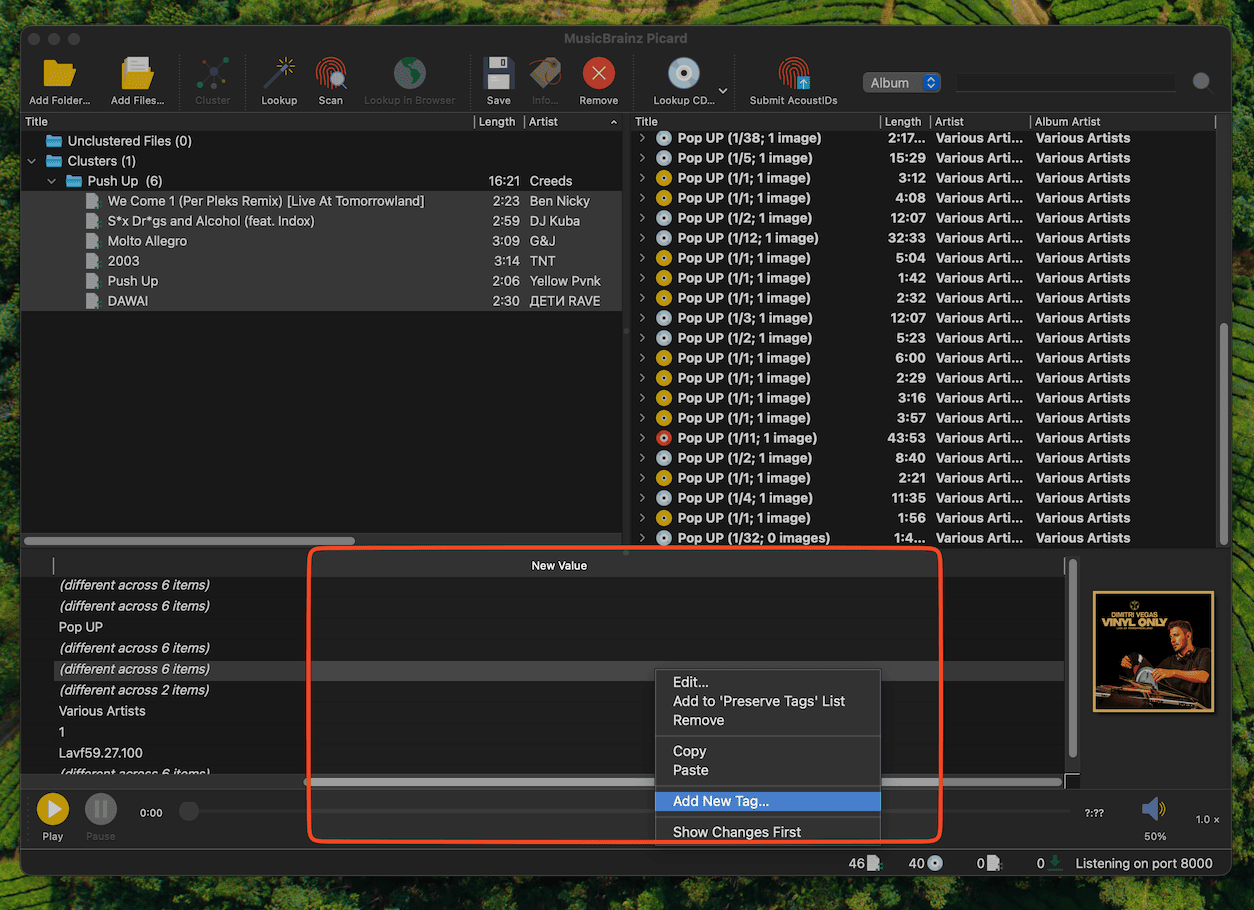Choose Add New Tag from context menu
Viewport: 1254px width, 910px height.
click(x=721, y=801)
